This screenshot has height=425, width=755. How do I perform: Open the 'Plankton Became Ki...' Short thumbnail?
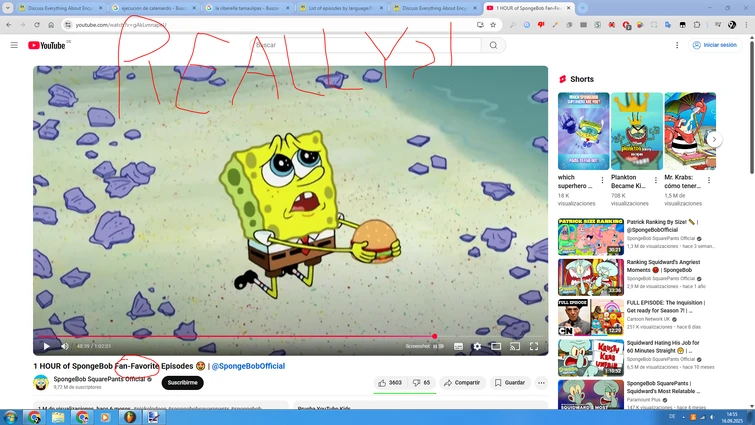pyautogui.click(x=637, y=131)
